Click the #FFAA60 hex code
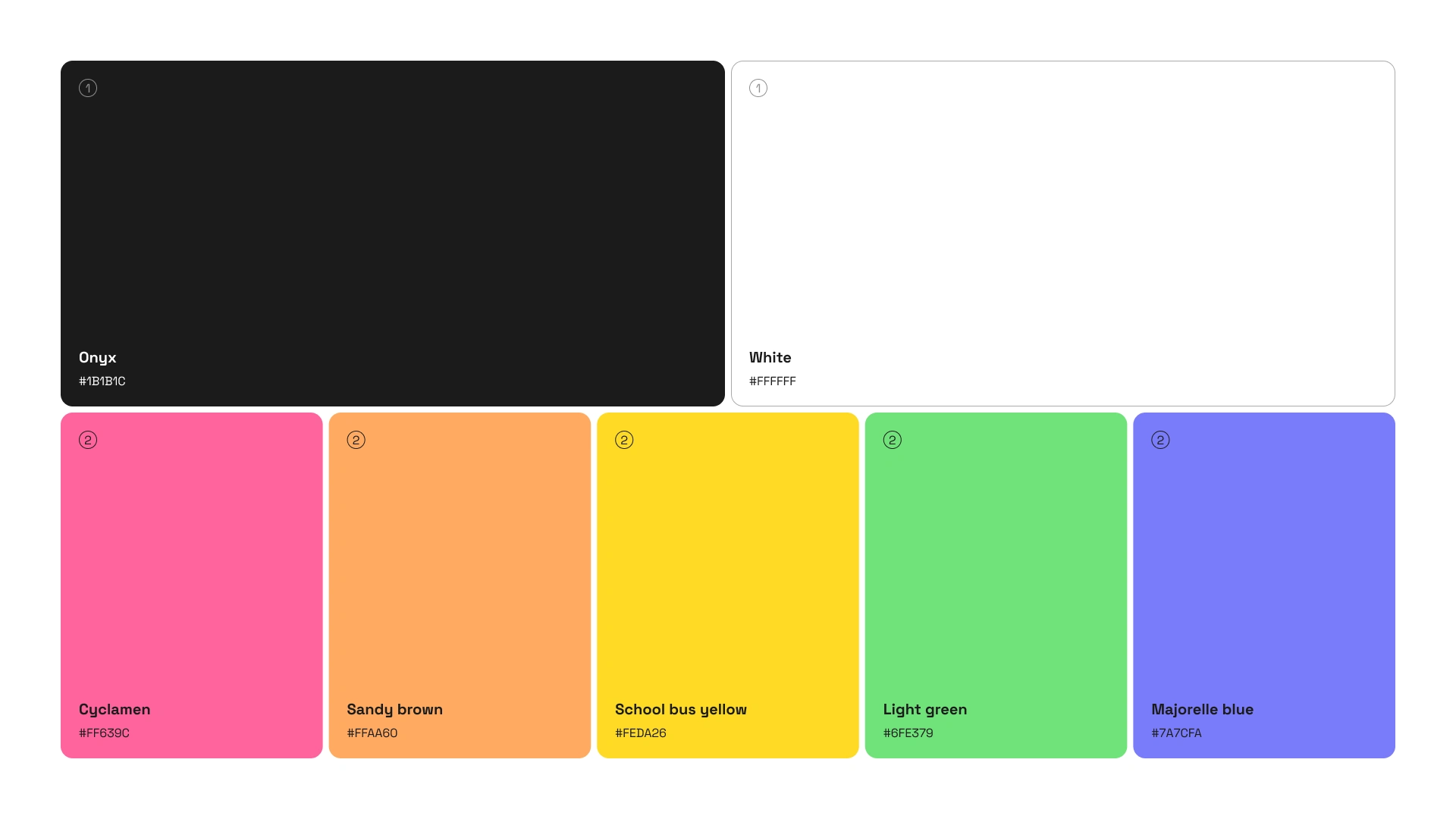The width and height of the screenshot is (1456, 819). (372, 733)
